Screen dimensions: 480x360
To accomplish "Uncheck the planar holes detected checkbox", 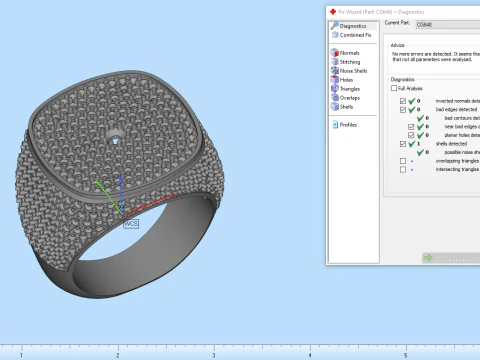I will point(411,135).
